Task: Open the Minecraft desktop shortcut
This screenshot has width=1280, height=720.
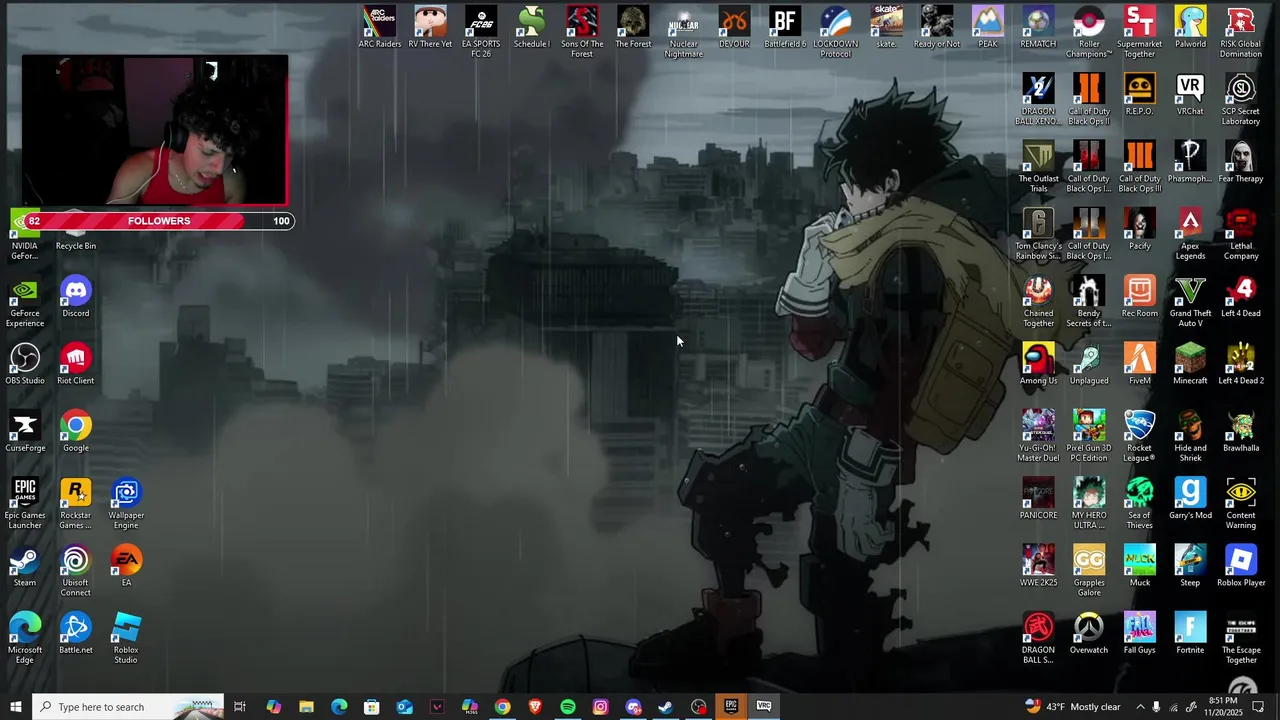Action: [x=1190, y=364]
